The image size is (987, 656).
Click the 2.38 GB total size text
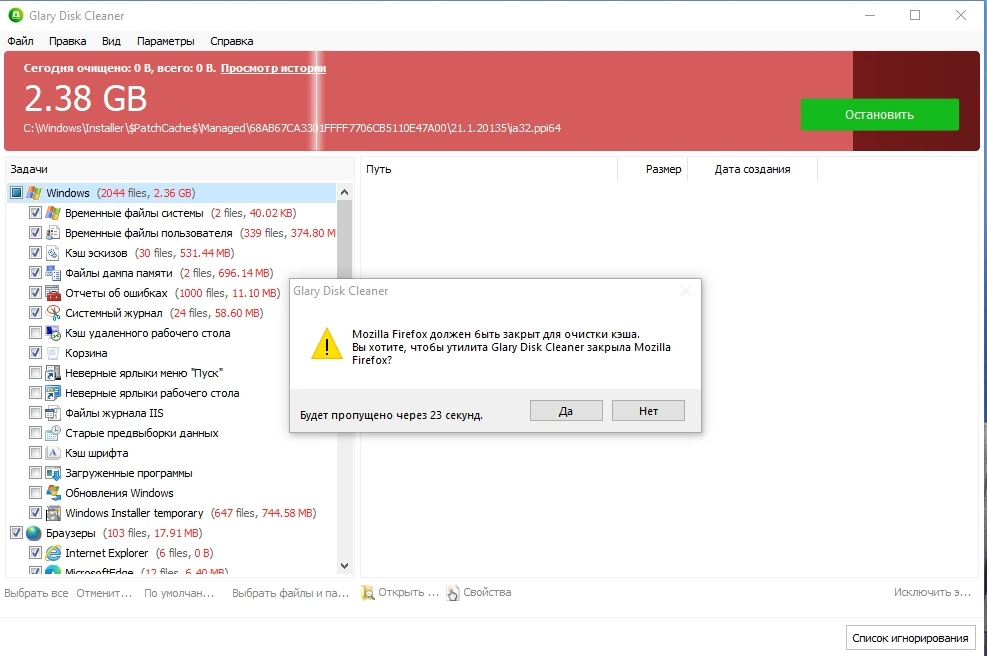(x=86, y=99)
